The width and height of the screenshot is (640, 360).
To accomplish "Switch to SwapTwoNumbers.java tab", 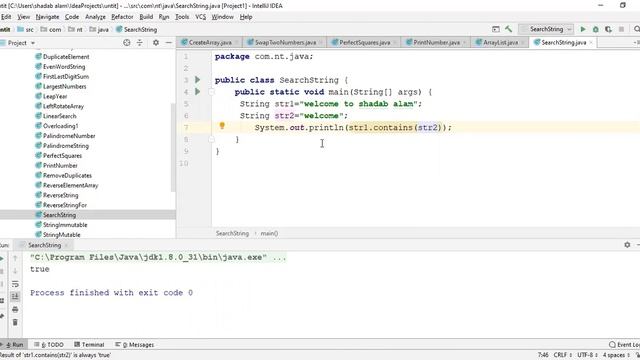I will click(285, 42).
